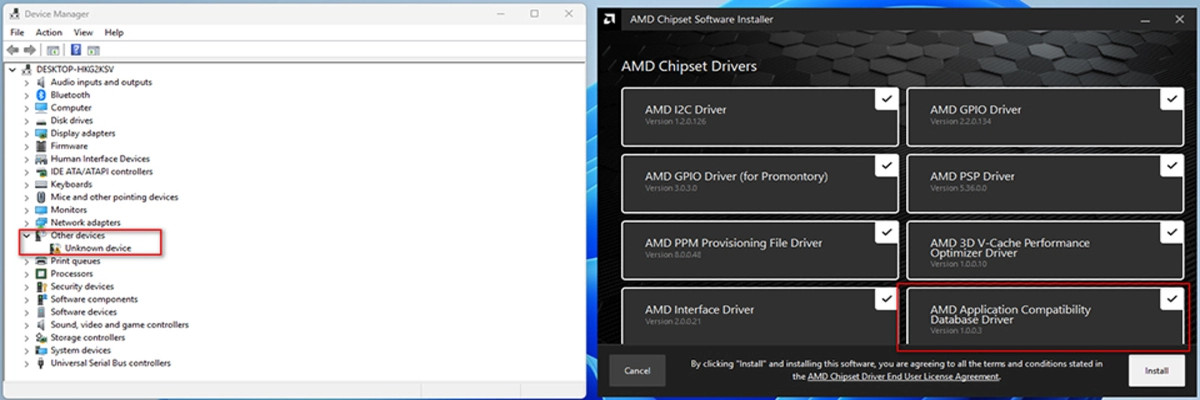Select the AMD Interface Driver card
Viewport: 1200px width, 400px height.
click(x=760, y=315)
